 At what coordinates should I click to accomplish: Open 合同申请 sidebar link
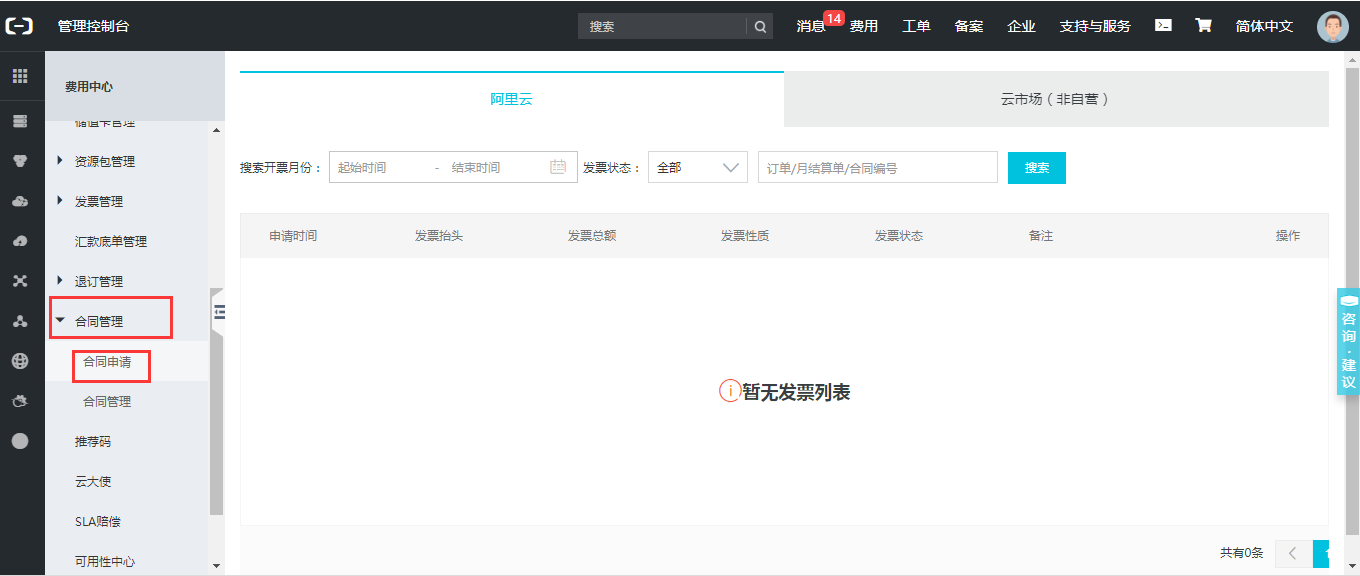[x=107, y=362]
